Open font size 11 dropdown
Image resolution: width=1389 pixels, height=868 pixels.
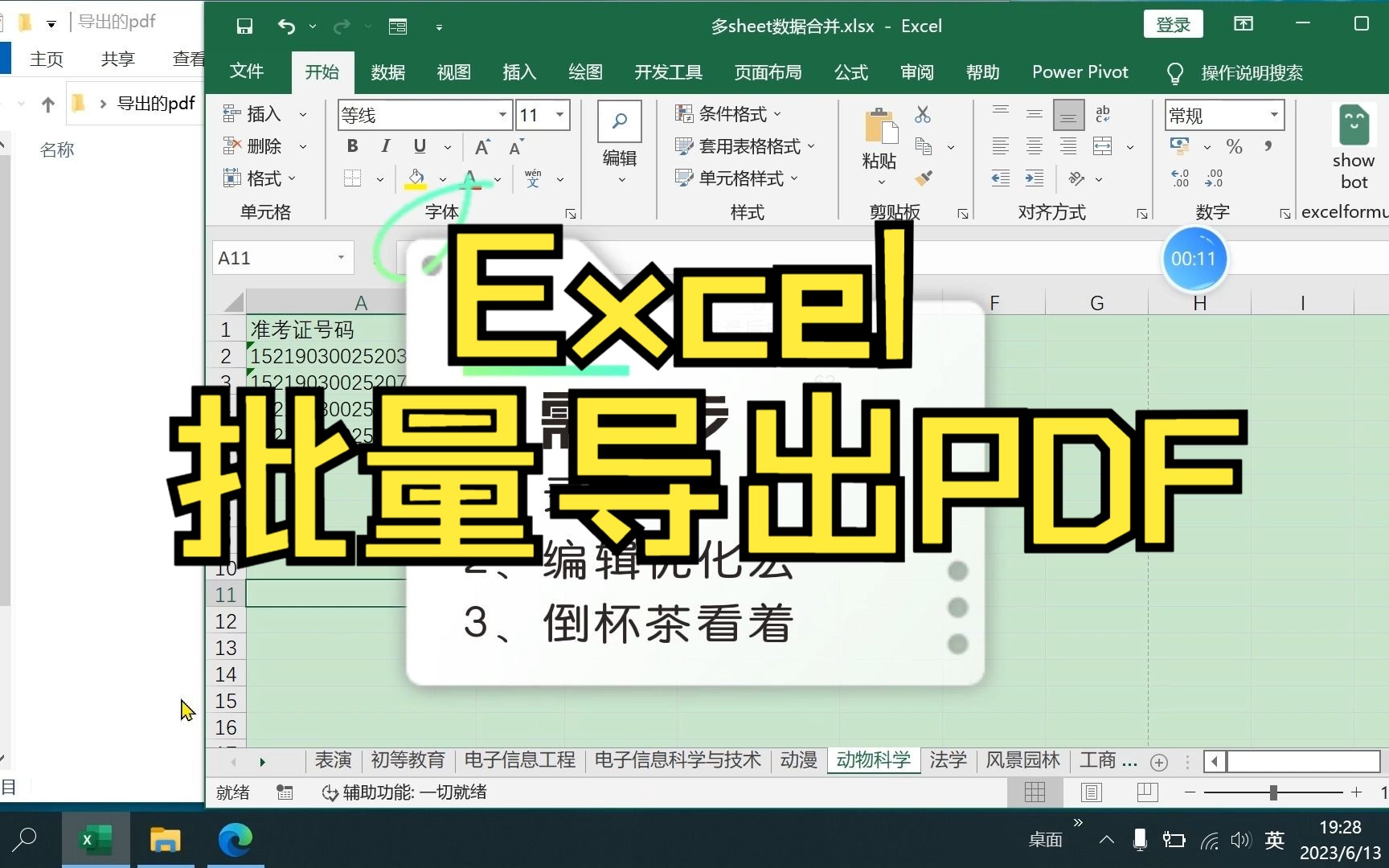point(560,115)
